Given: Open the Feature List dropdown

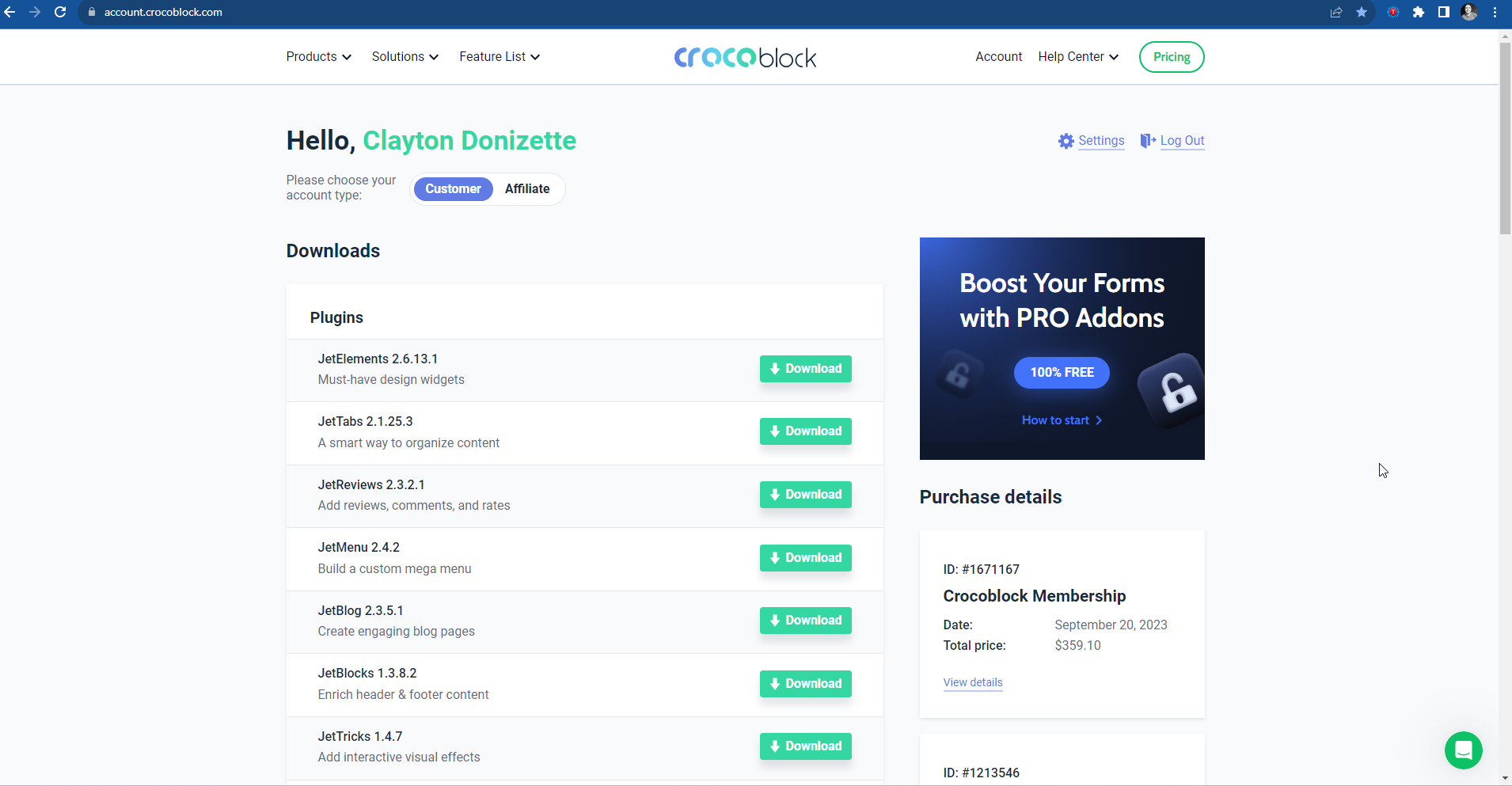Looking at the screenshot, I should point(499,57).
